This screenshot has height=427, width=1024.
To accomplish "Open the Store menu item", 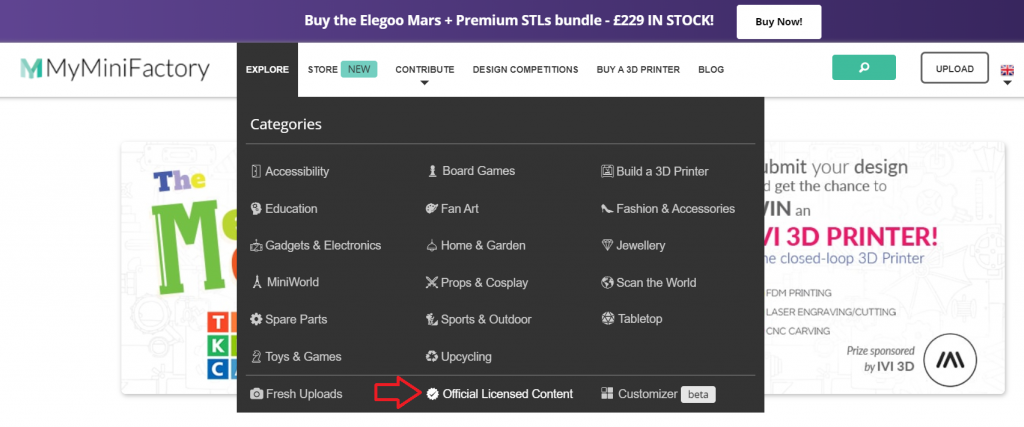I will click(x=323, y=70).
